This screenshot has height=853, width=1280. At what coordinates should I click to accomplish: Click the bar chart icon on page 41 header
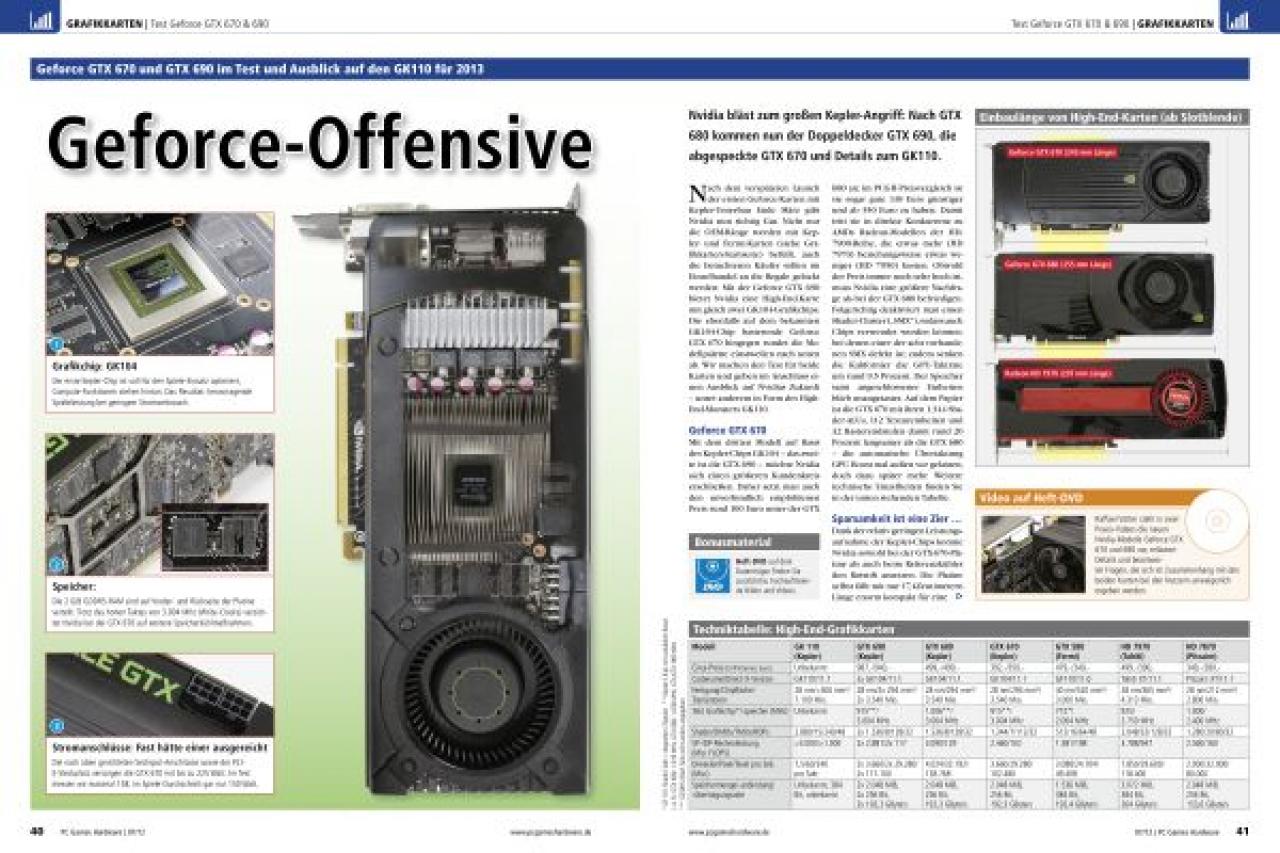click(x=1237, y=18)
